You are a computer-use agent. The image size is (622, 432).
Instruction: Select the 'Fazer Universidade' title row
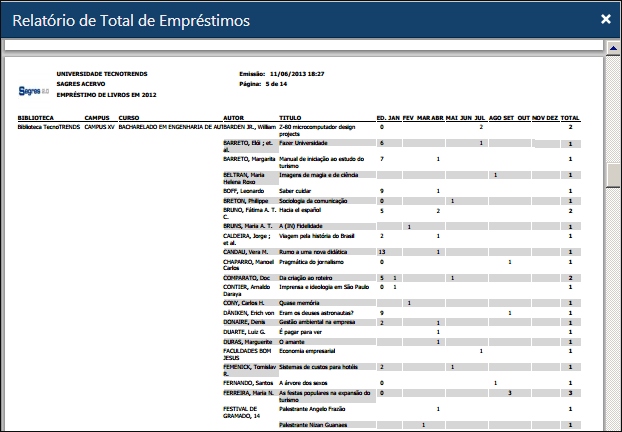306,143
